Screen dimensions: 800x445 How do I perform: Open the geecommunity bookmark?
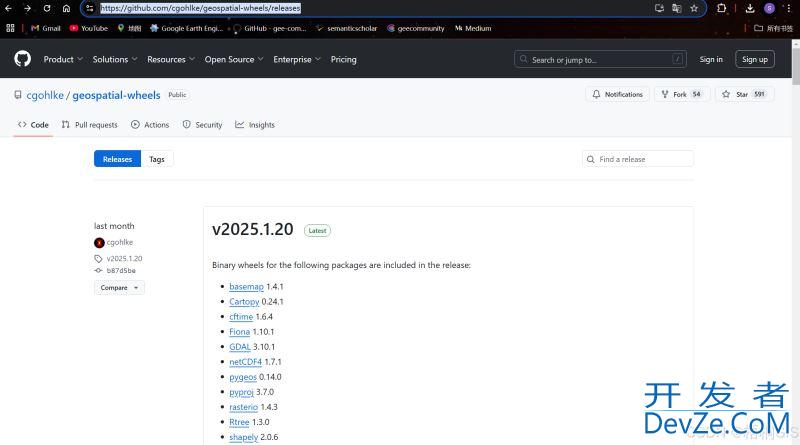(x=416, y=28)
